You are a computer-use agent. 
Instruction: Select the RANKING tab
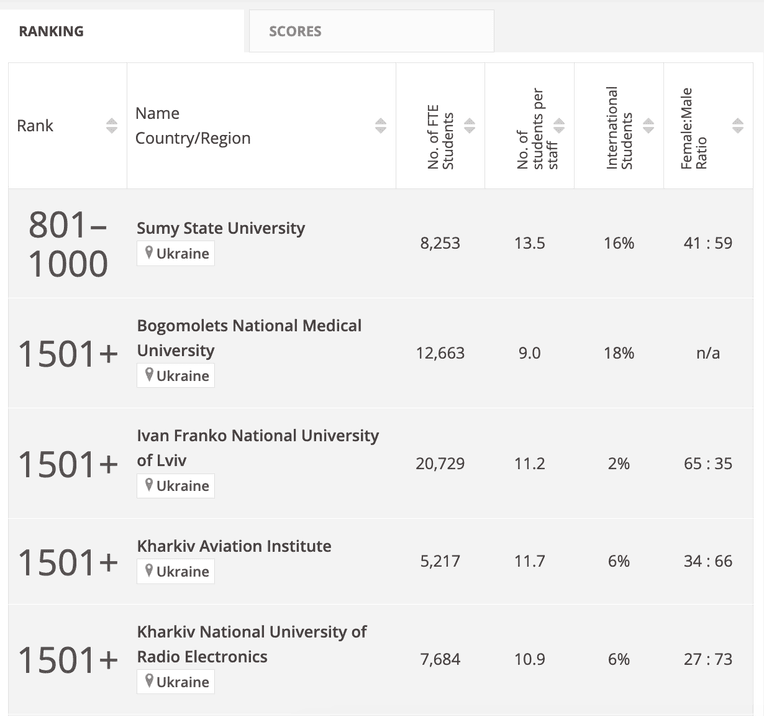point(122,31)
